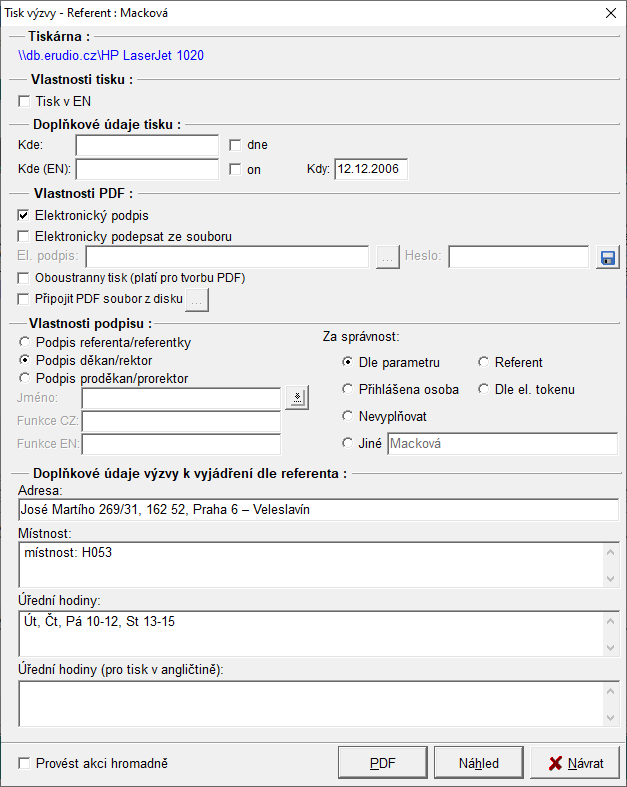Open print preview with Náhled button
Viewport: 627px width, 787px height.
point(479,763)
